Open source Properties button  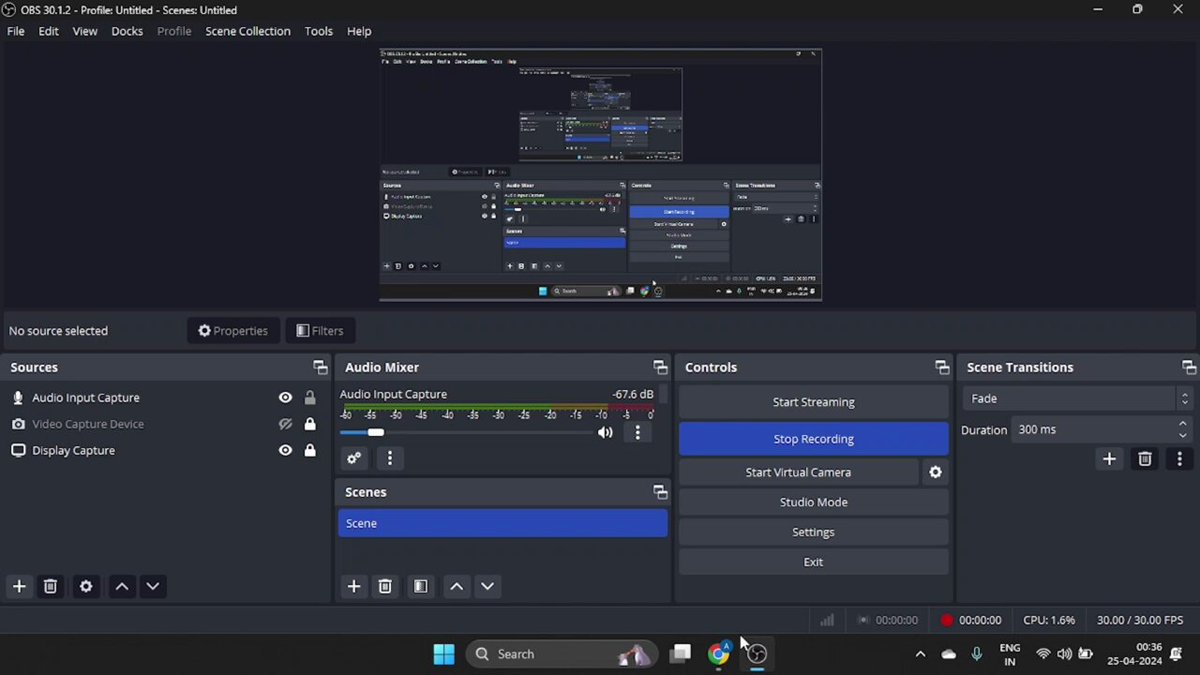point(233,331)
